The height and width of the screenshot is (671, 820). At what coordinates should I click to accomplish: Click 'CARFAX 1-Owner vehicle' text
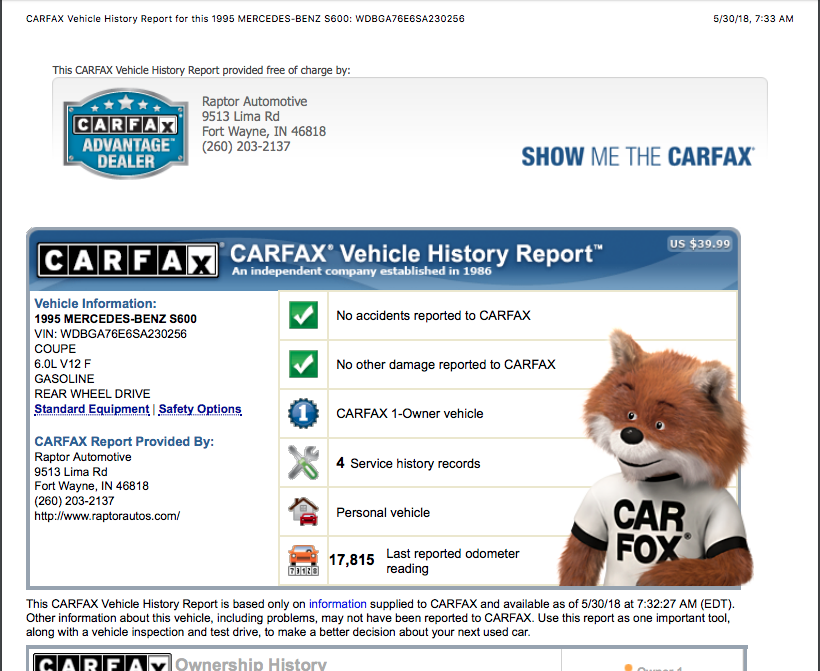(x=409, y=414)
